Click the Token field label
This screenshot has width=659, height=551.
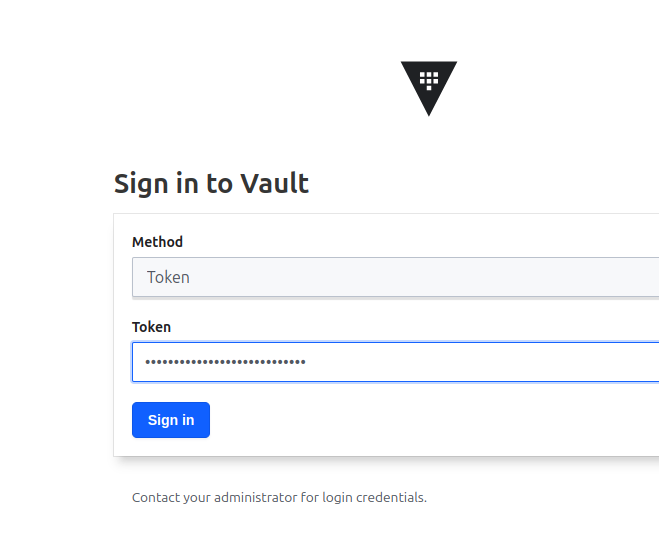click(151, 327)
